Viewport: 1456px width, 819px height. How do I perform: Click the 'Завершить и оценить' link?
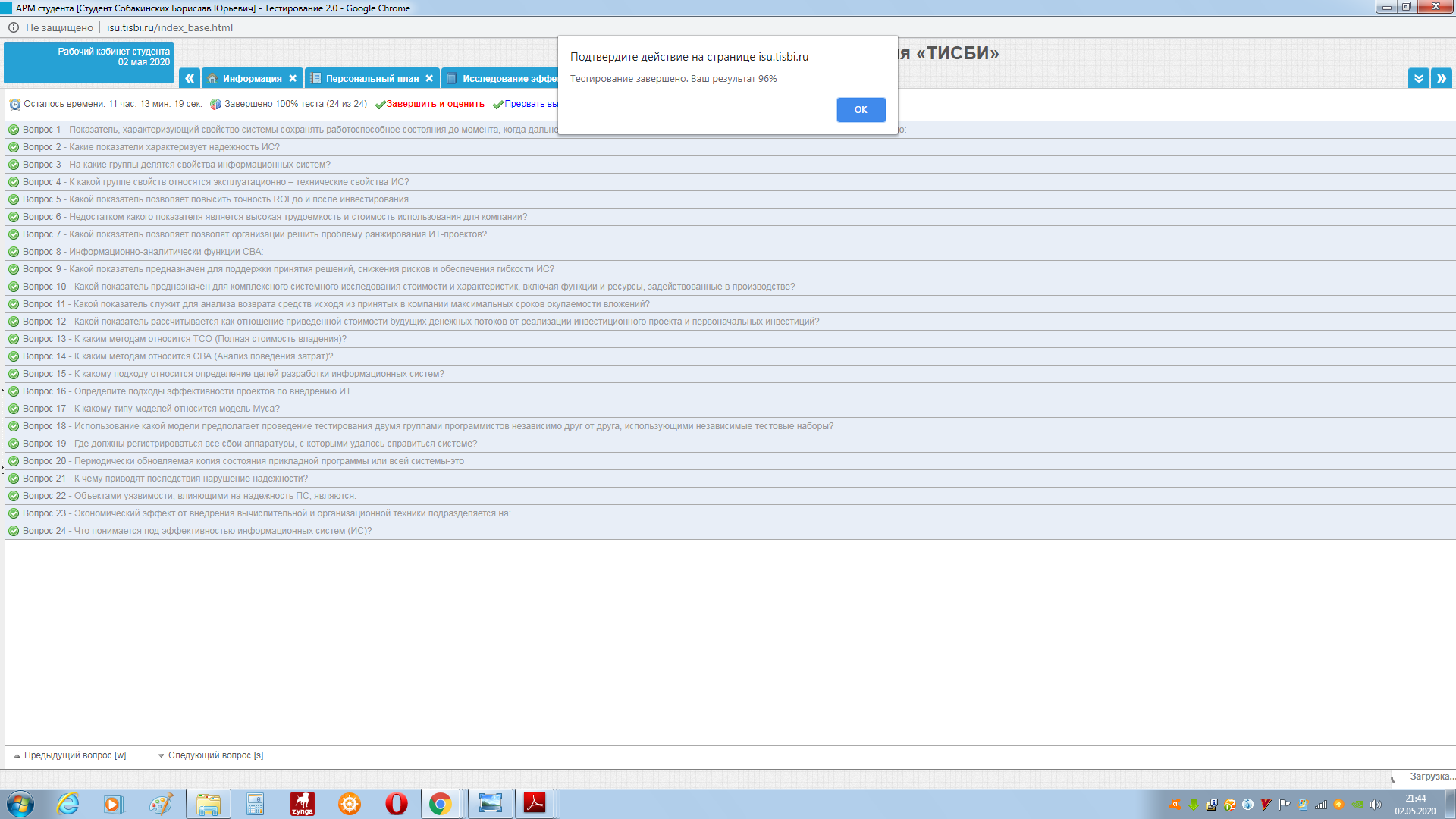point(435,105)
